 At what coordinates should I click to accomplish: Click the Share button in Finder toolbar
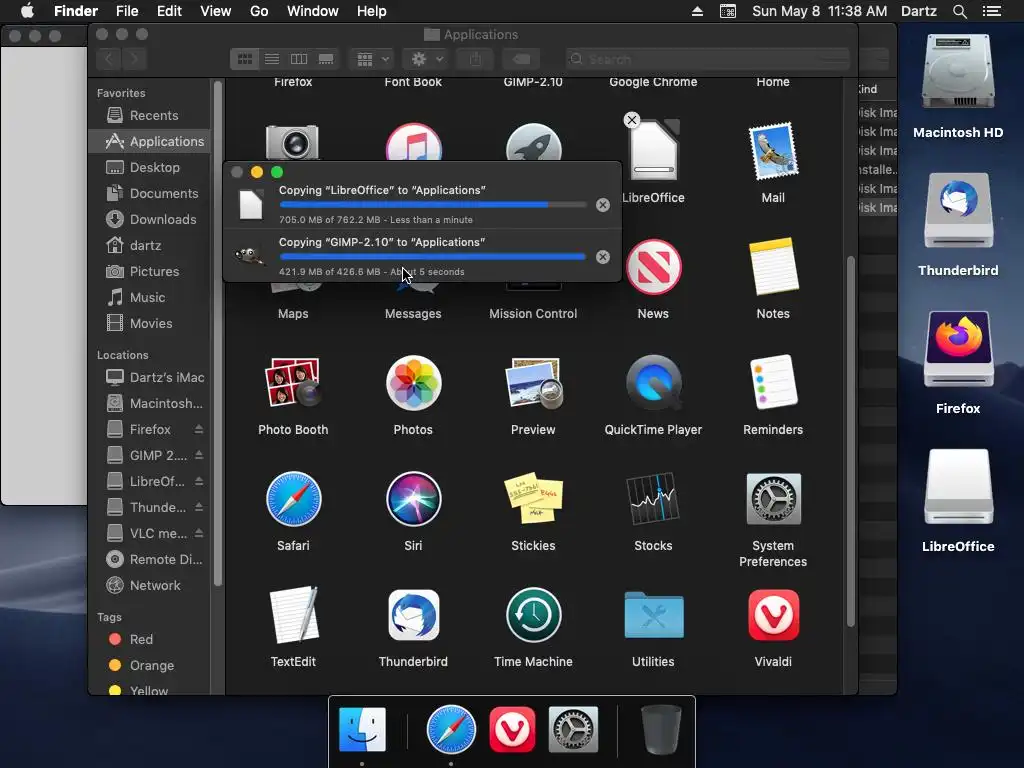pyautogui.click(x=475, y=59)
